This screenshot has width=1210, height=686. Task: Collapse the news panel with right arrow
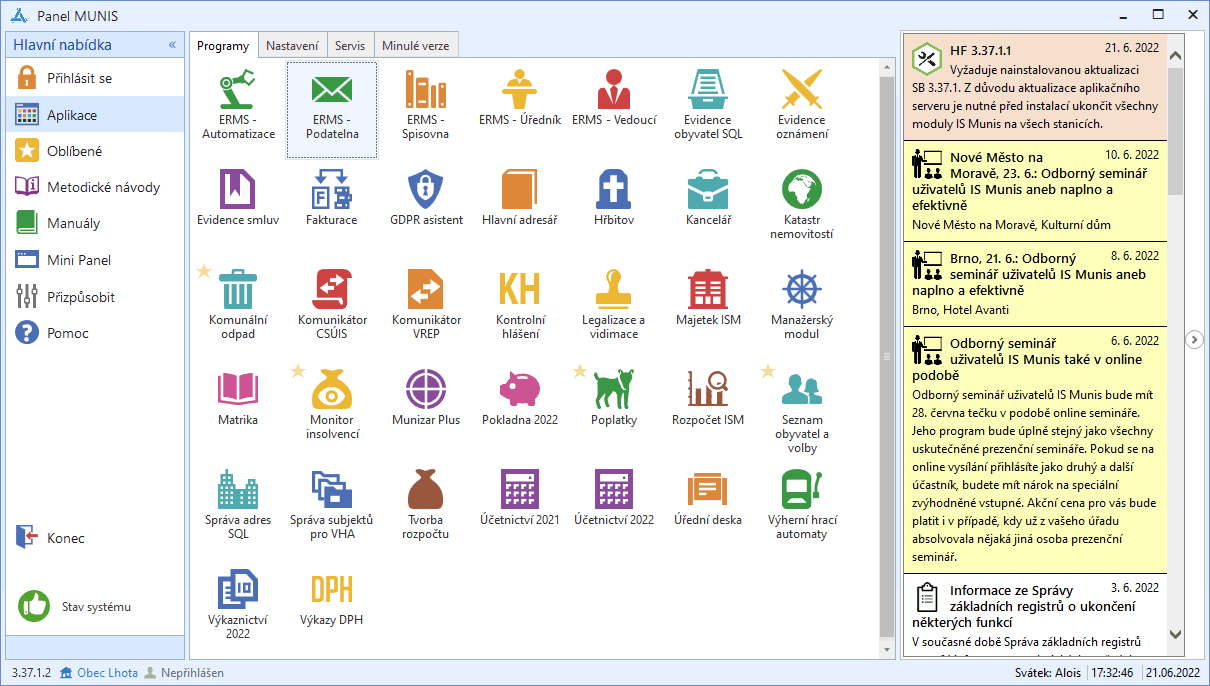point(1194,340)
